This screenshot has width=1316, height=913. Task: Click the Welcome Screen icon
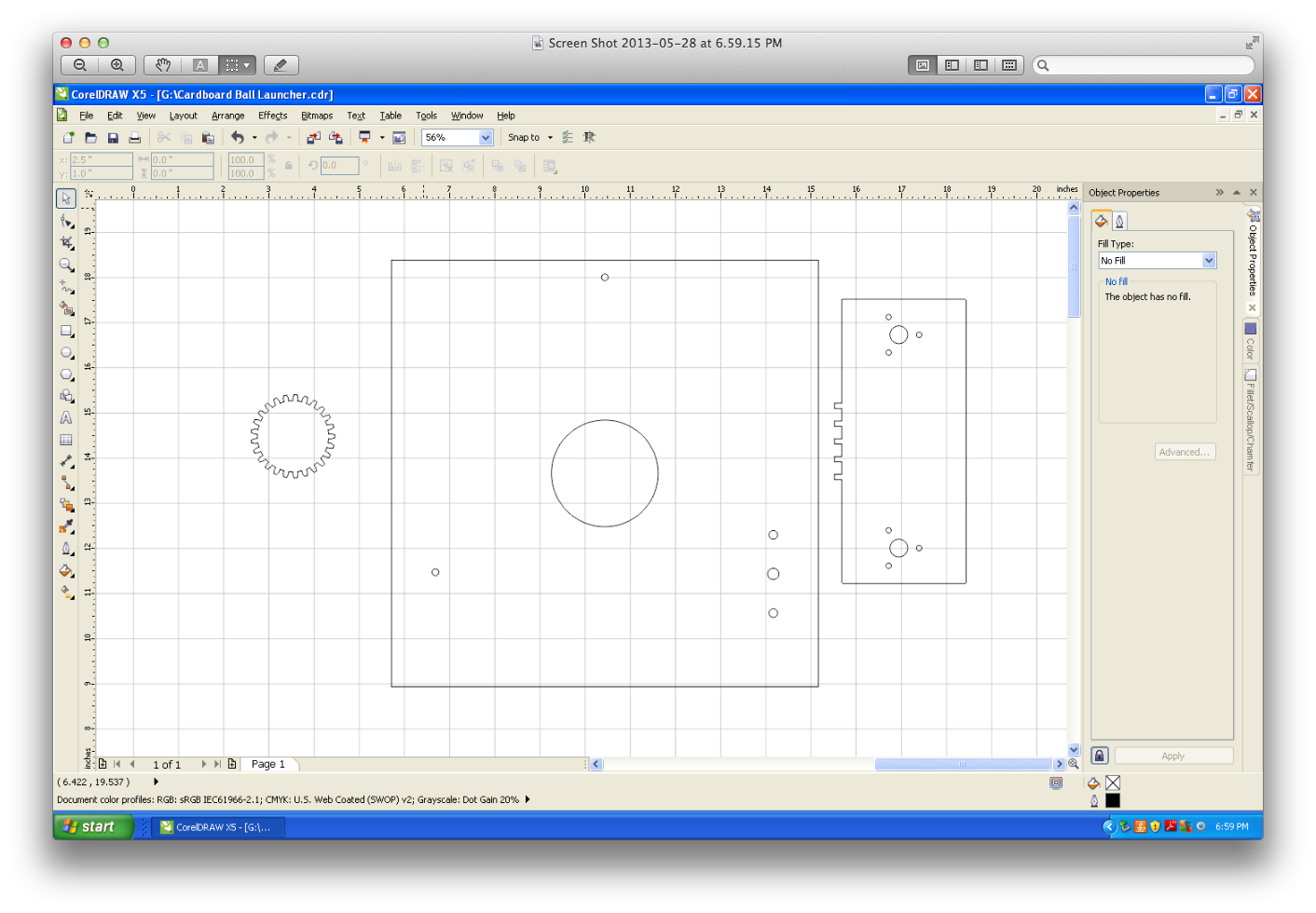(x=399, y=137)
